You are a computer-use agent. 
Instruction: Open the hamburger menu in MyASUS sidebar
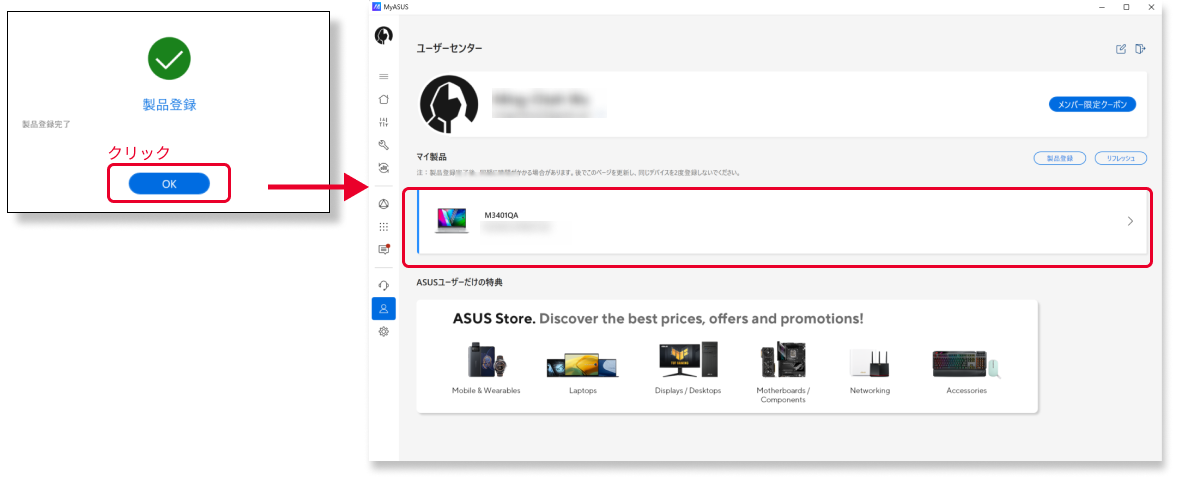click(383, 76)
